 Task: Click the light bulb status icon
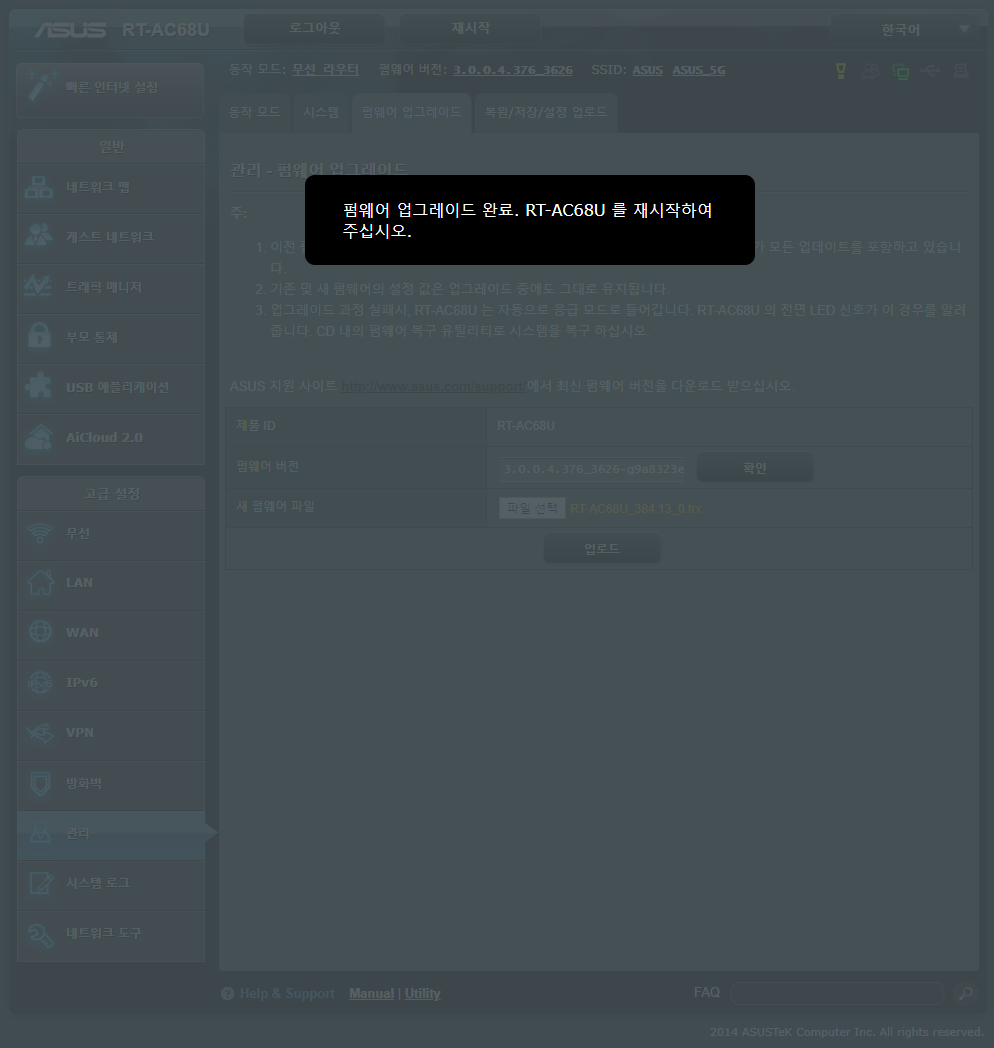[841, 70]
